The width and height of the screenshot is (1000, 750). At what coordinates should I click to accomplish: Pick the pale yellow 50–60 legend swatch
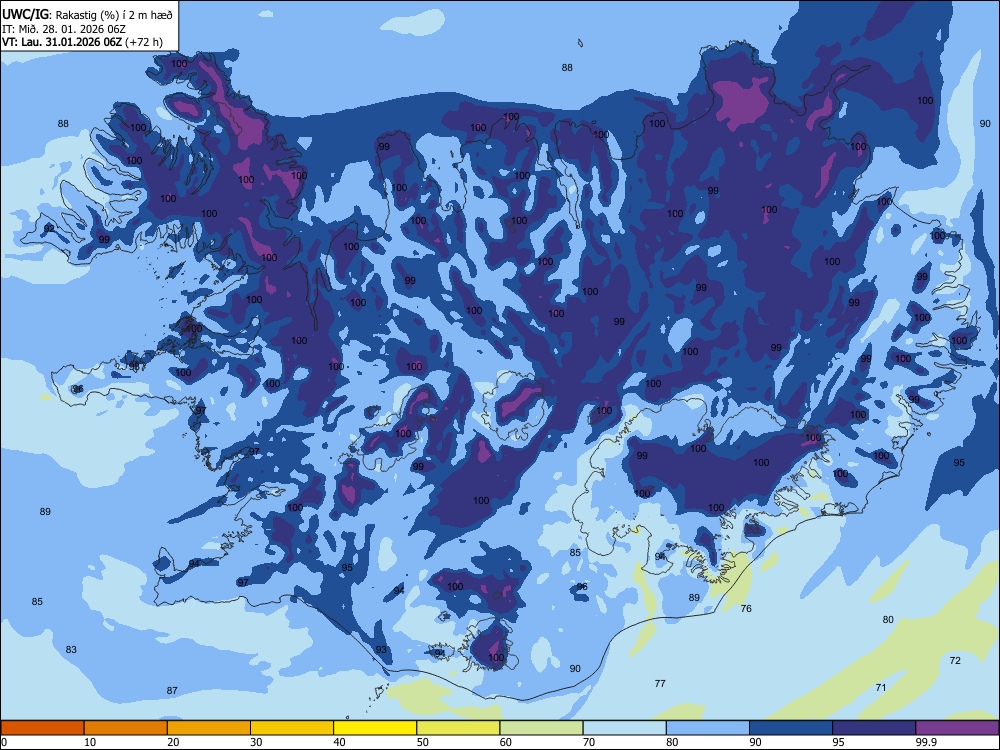click(x=458, y=728)
